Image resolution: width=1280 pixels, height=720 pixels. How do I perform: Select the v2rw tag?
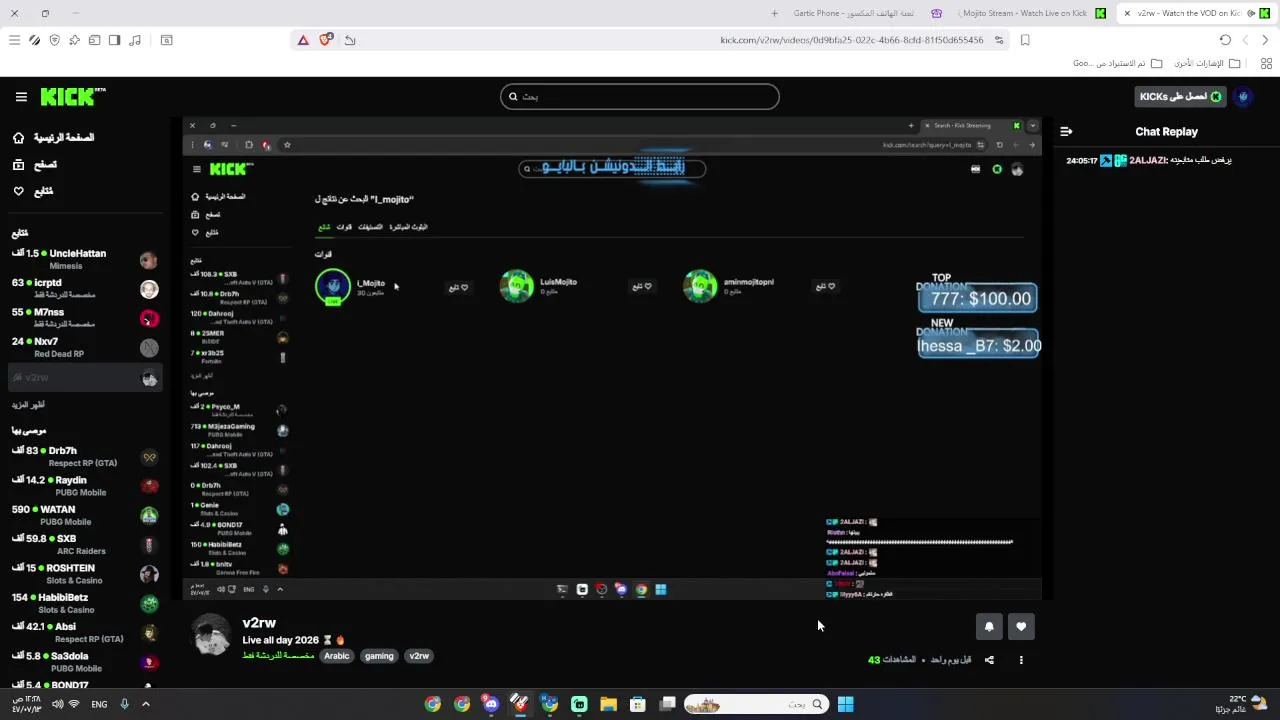pyautogui.click(x=419, y=656)
